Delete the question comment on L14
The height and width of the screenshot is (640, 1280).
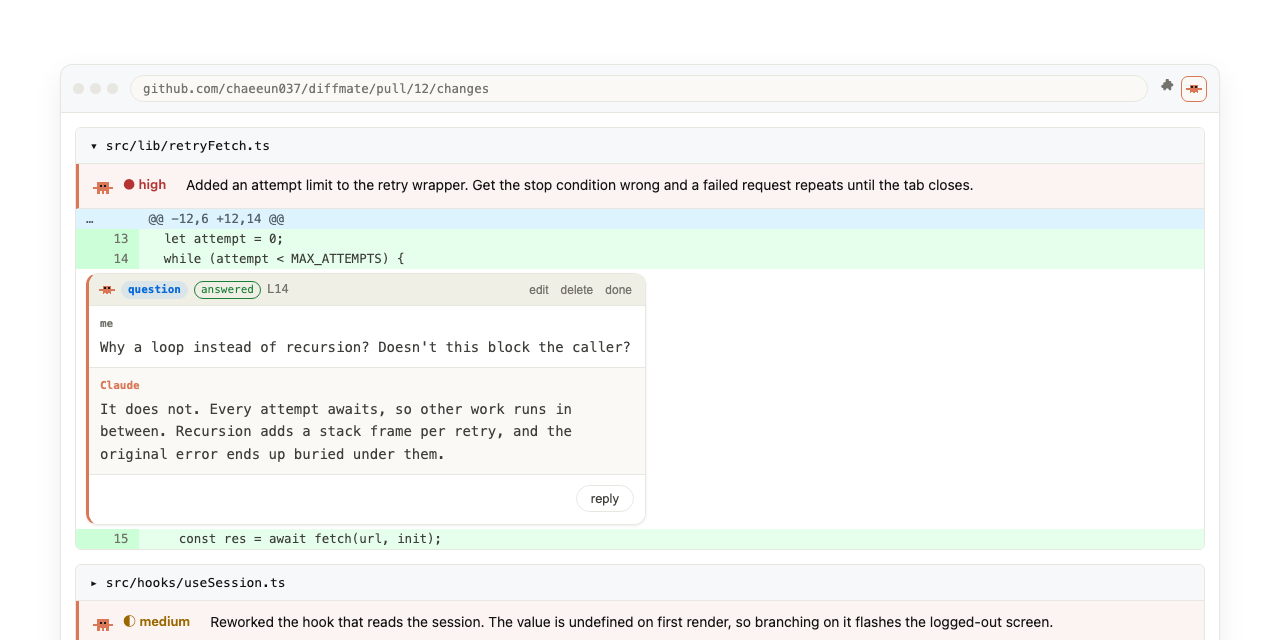tap(577, 290)
